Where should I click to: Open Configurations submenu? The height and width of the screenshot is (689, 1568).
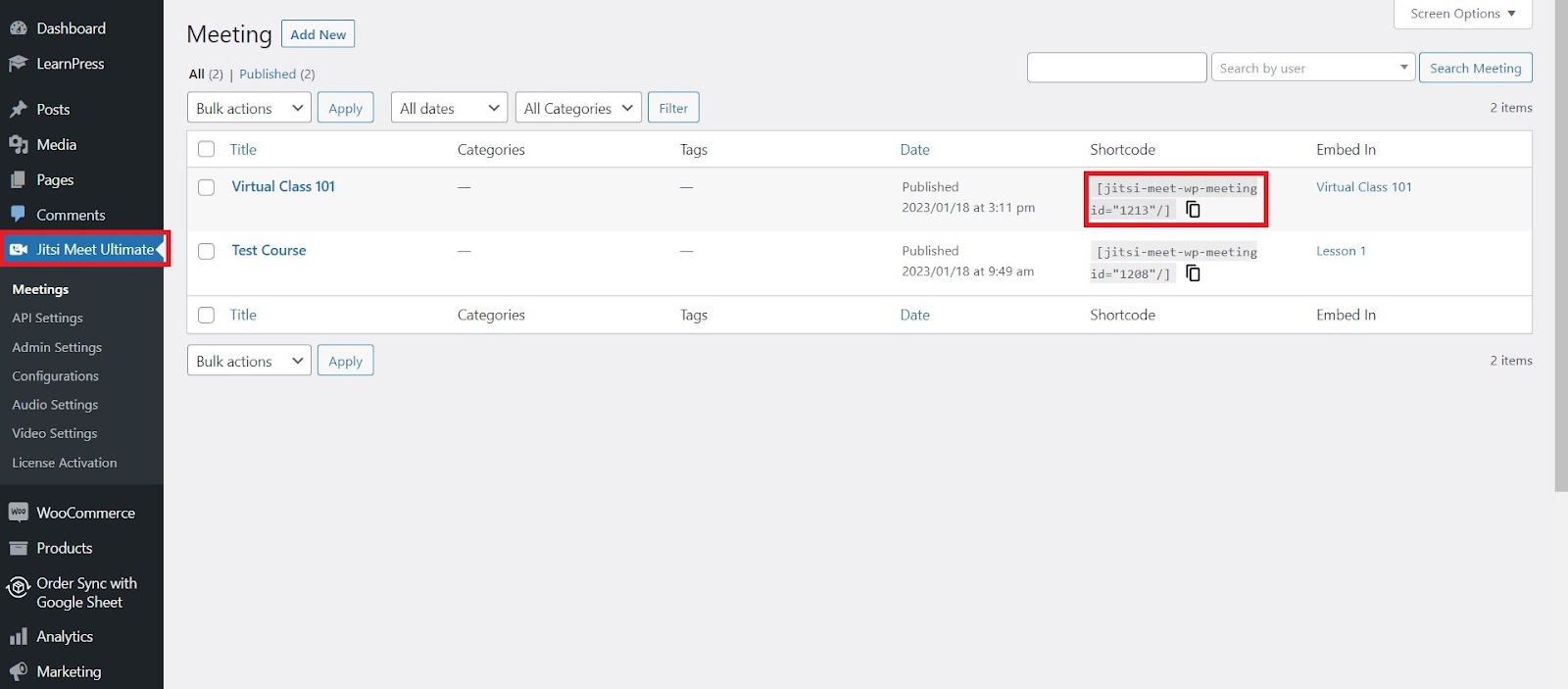click(55, 375)
